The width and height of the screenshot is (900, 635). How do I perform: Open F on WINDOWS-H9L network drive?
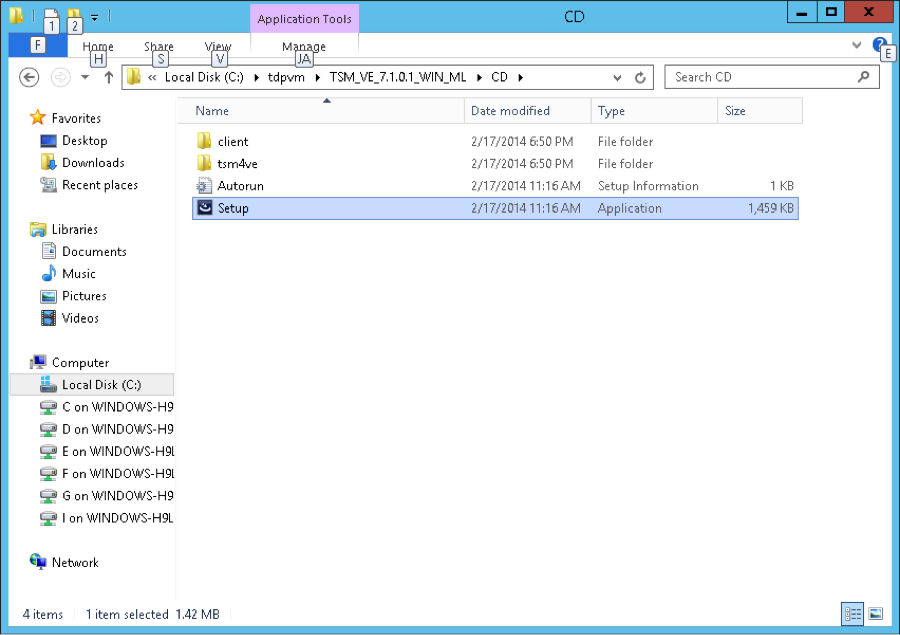pos(118,474)
